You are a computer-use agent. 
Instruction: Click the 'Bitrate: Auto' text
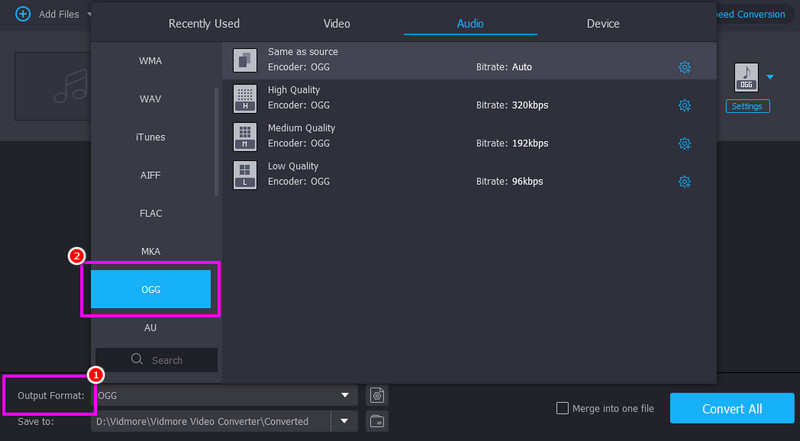[x=504, y=67]
